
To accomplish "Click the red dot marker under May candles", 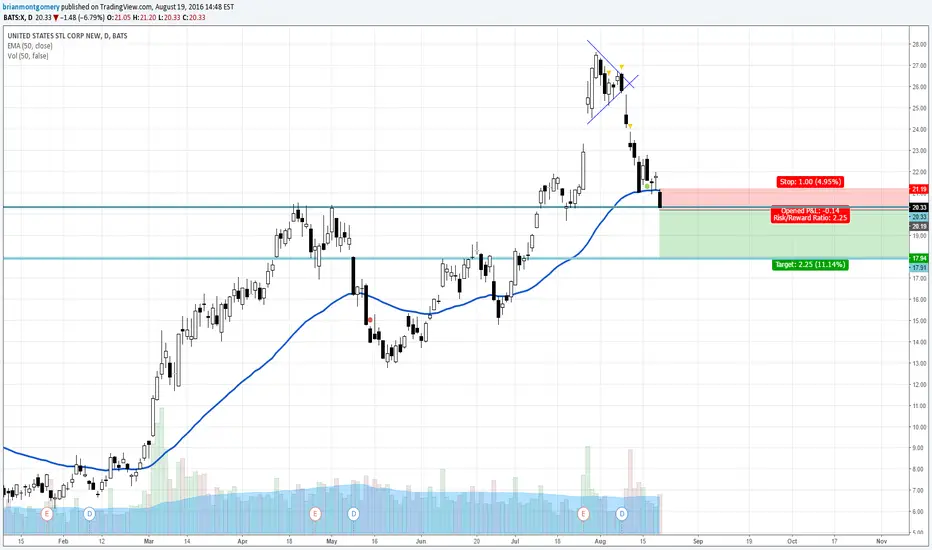I will 370,320.
